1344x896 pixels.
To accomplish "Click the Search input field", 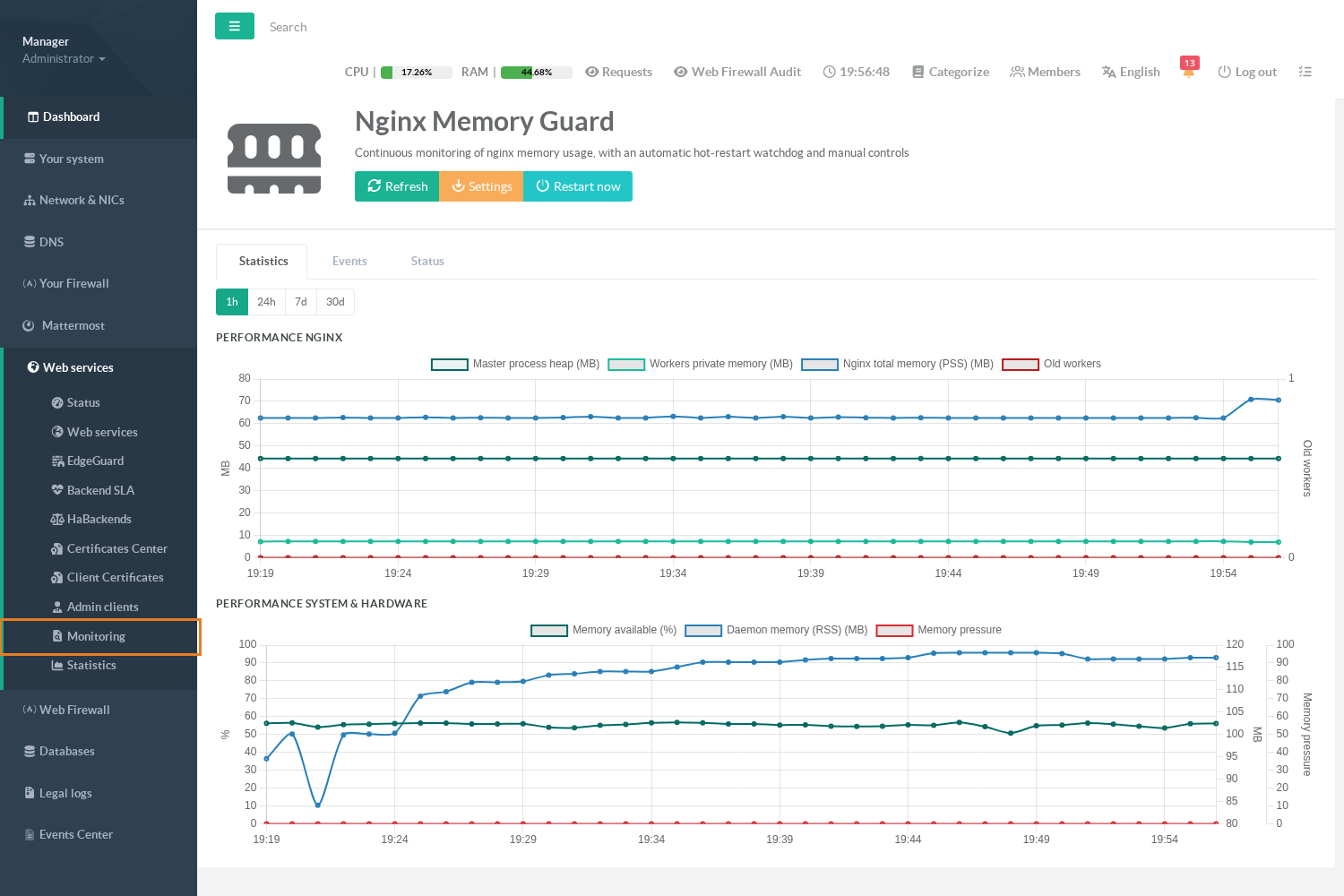I will [x=289, y=27].
